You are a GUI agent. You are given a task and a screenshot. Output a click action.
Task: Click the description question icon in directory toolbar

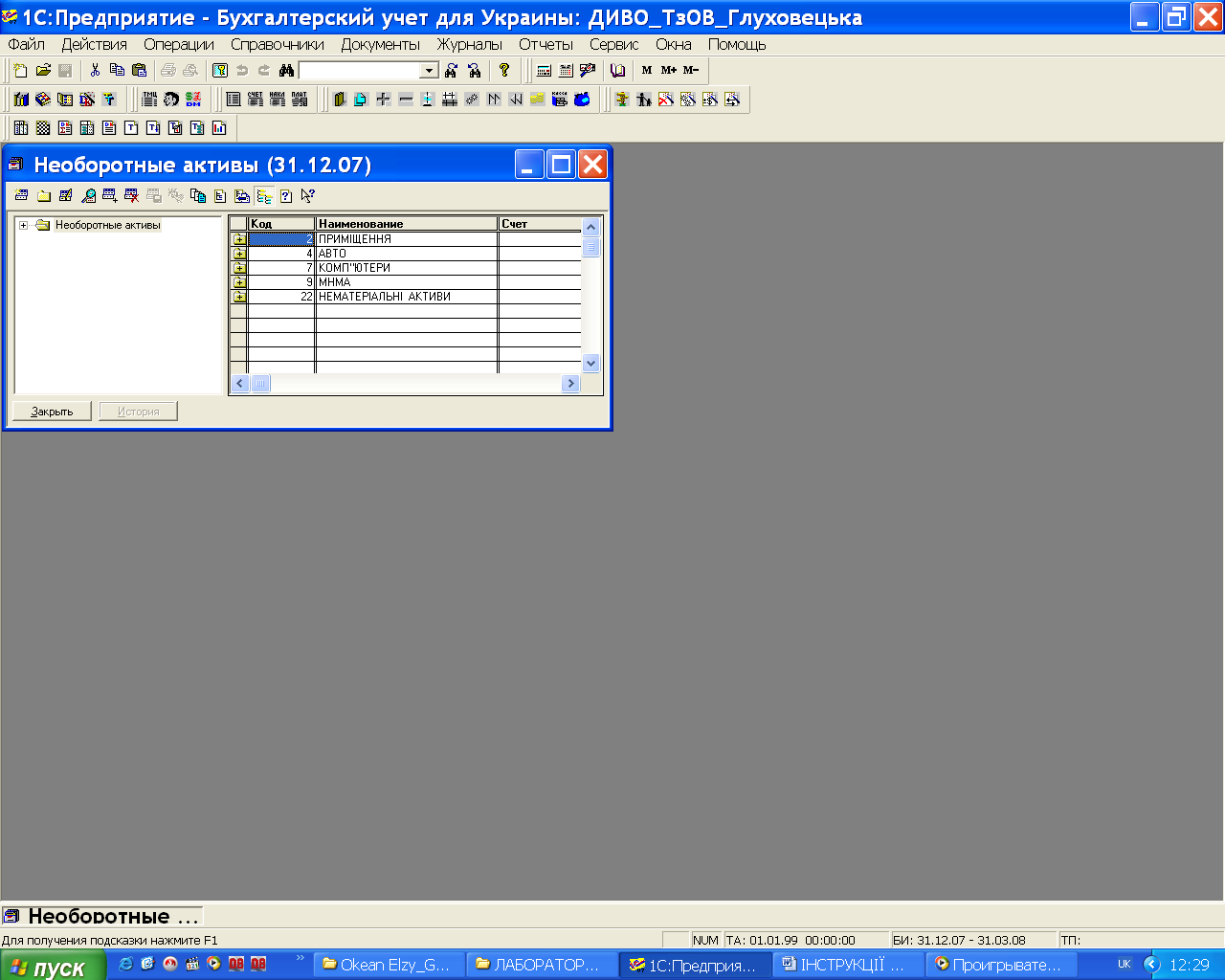286,195
